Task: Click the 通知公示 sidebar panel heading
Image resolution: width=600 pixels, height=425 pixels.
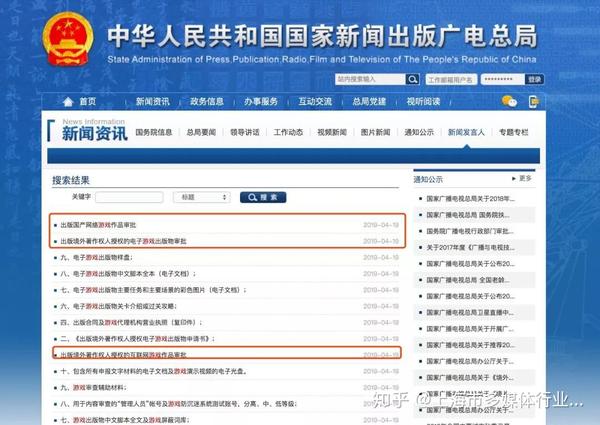Action: click(428, 179)
